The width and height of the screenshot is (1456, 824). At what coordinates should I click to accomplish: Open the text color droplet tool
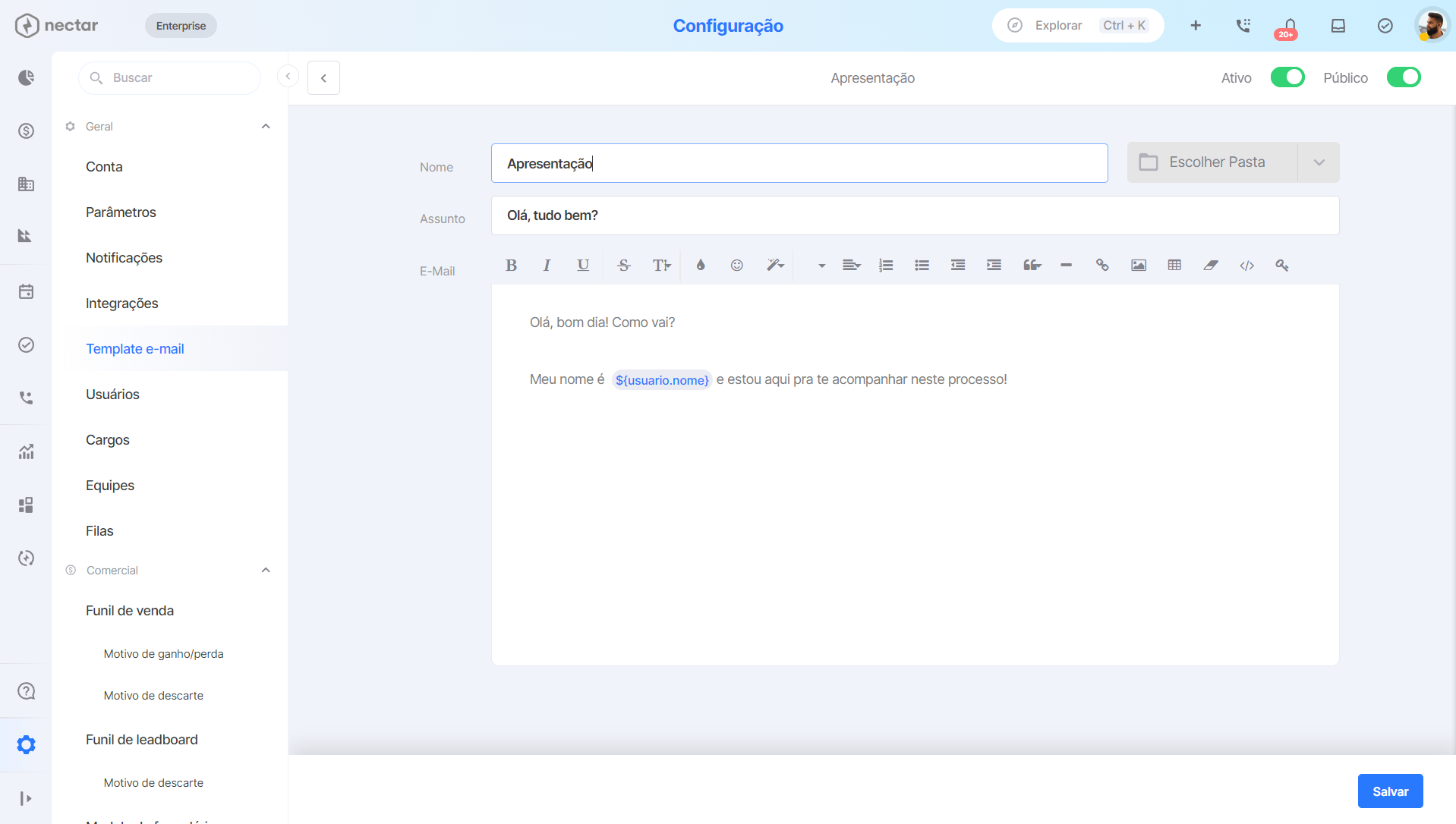coord(701,265)
